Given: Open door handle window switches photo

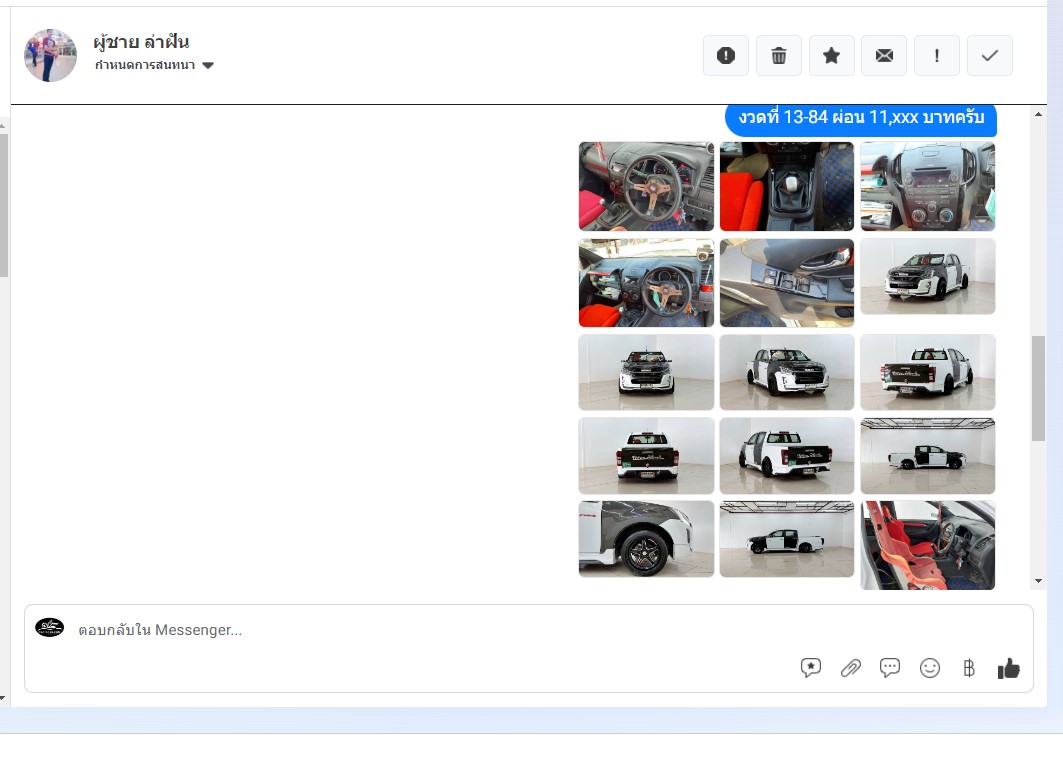Looking at the screenshot, I should [x=787, y=283].
